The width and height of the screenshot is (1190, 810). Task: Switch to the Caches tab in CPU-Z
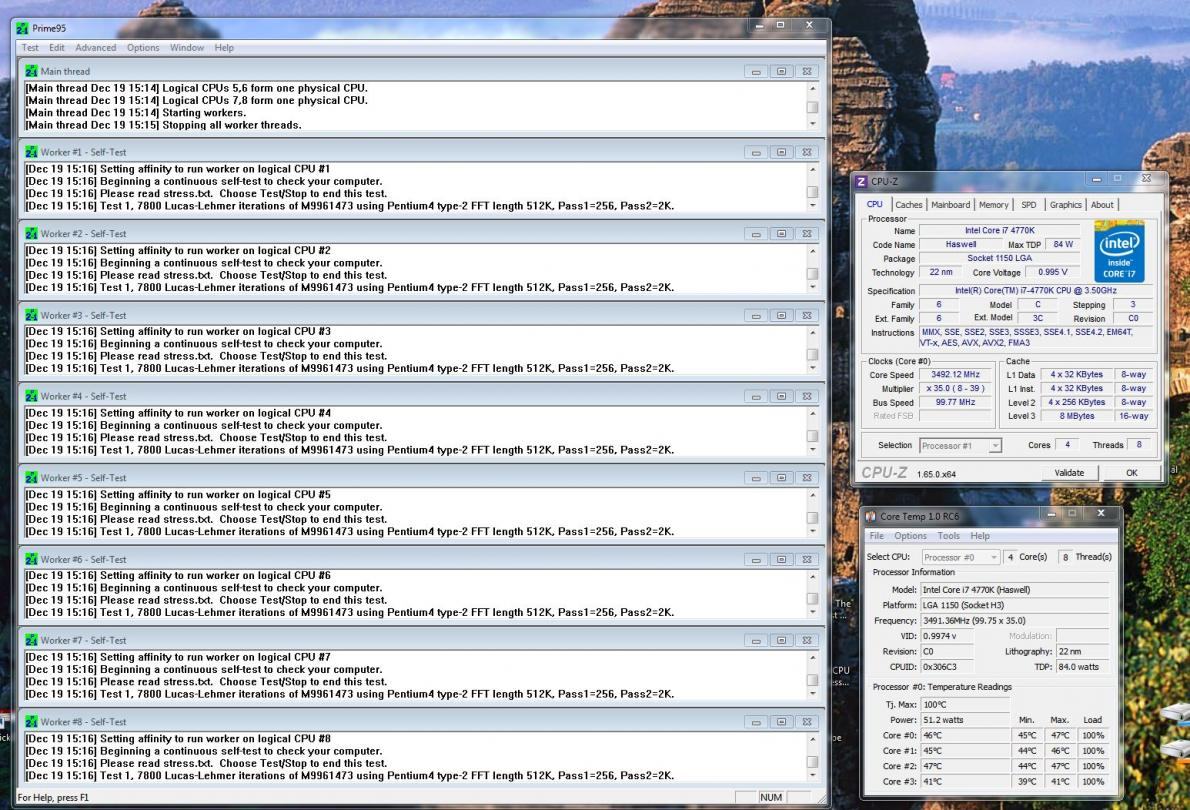click(x=908, y=205)
